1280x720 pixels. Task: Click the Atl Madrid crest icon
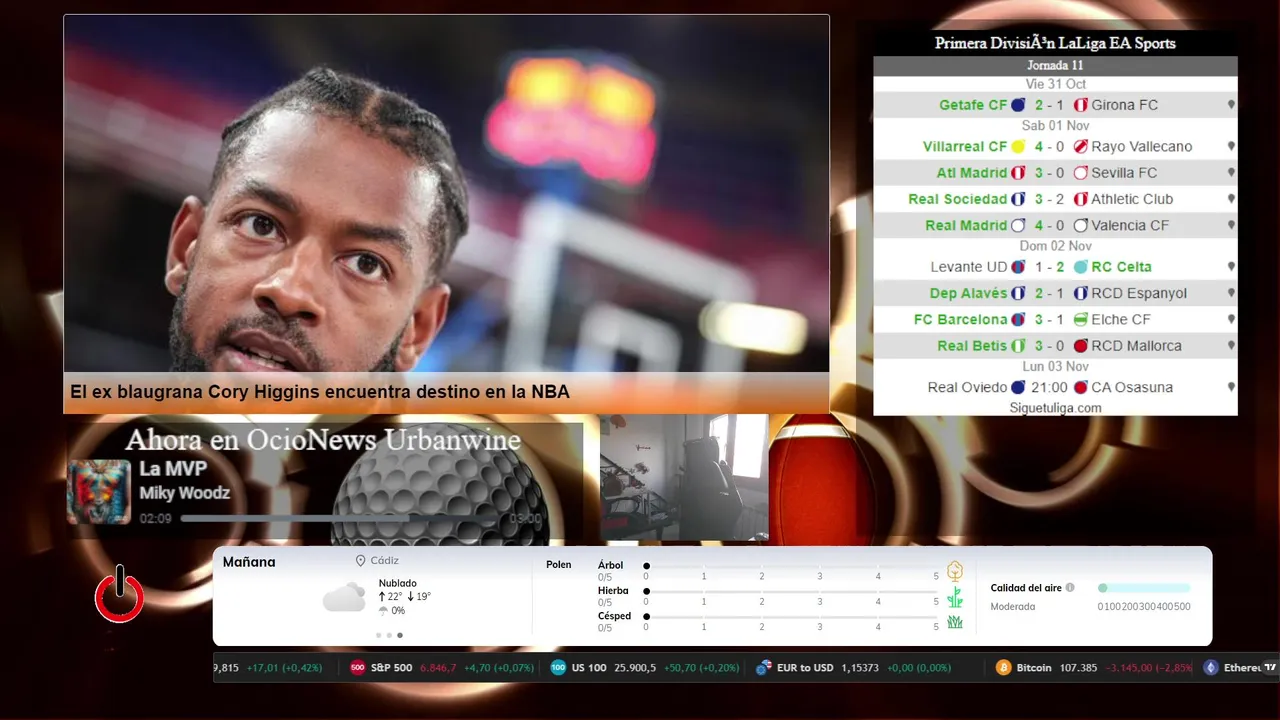pos(1018,173)
